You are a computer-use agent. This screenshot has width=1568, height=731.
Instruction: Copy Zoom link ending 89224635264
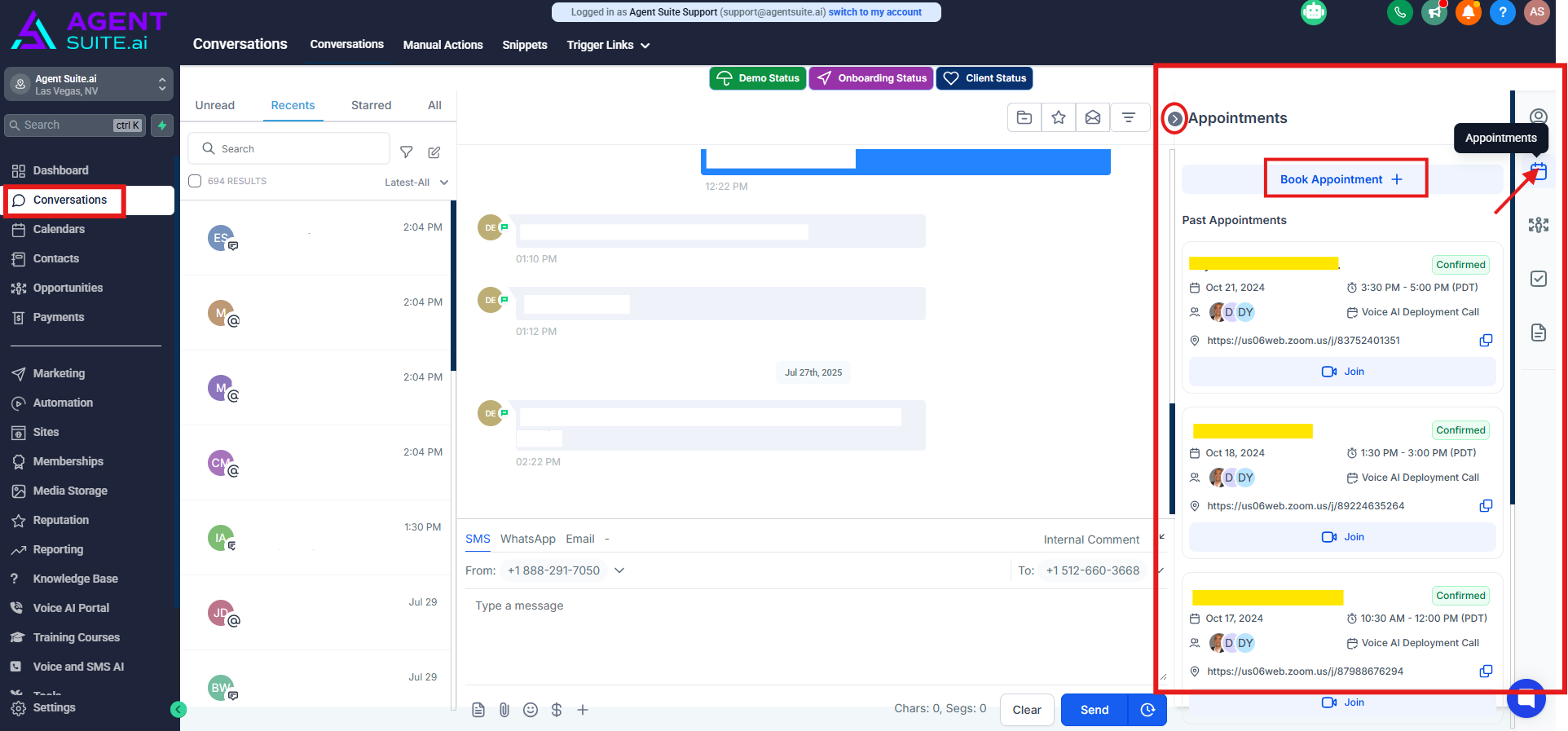point(1486,506)
